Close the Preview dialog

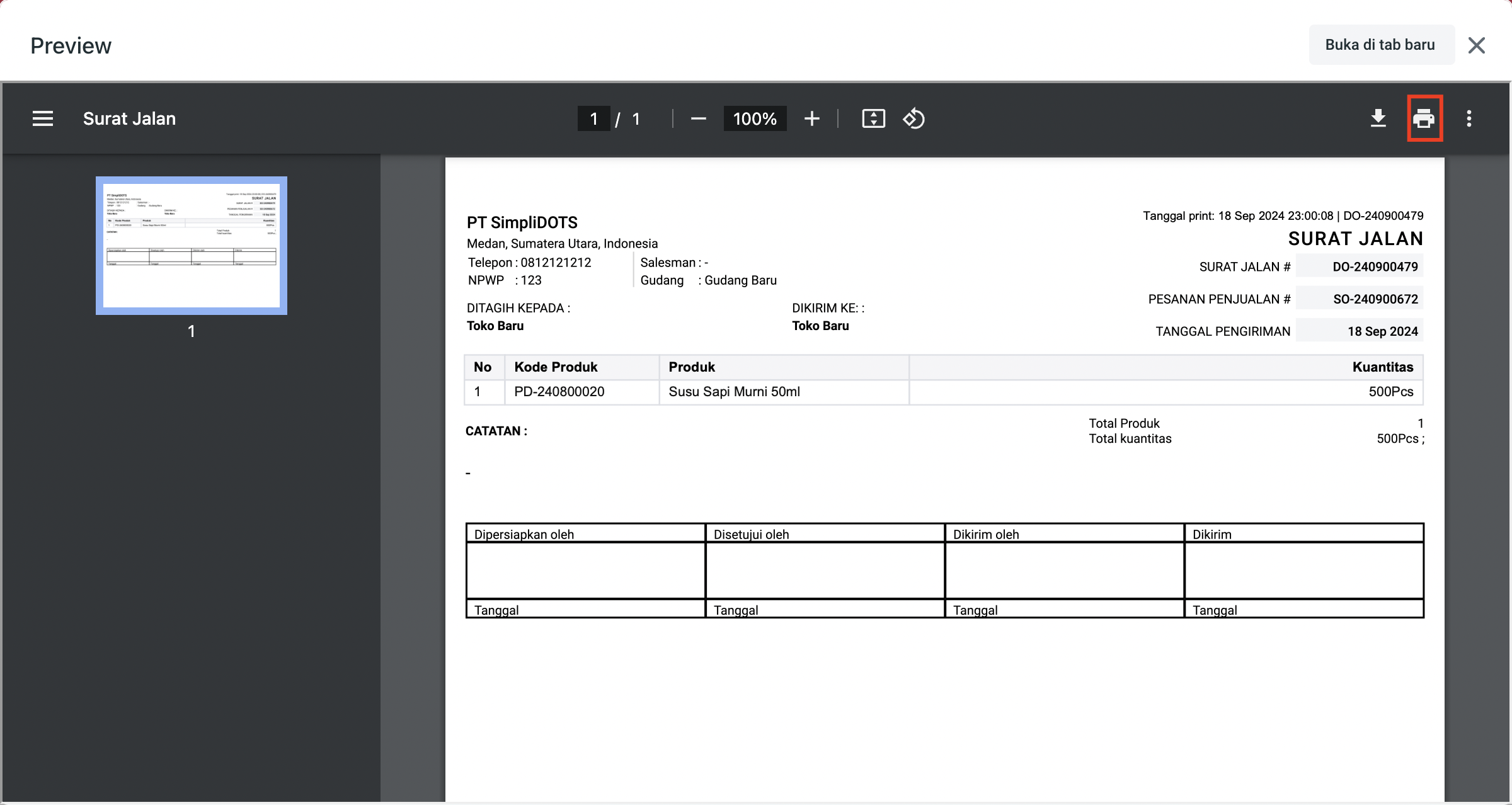coord(1477,45)
